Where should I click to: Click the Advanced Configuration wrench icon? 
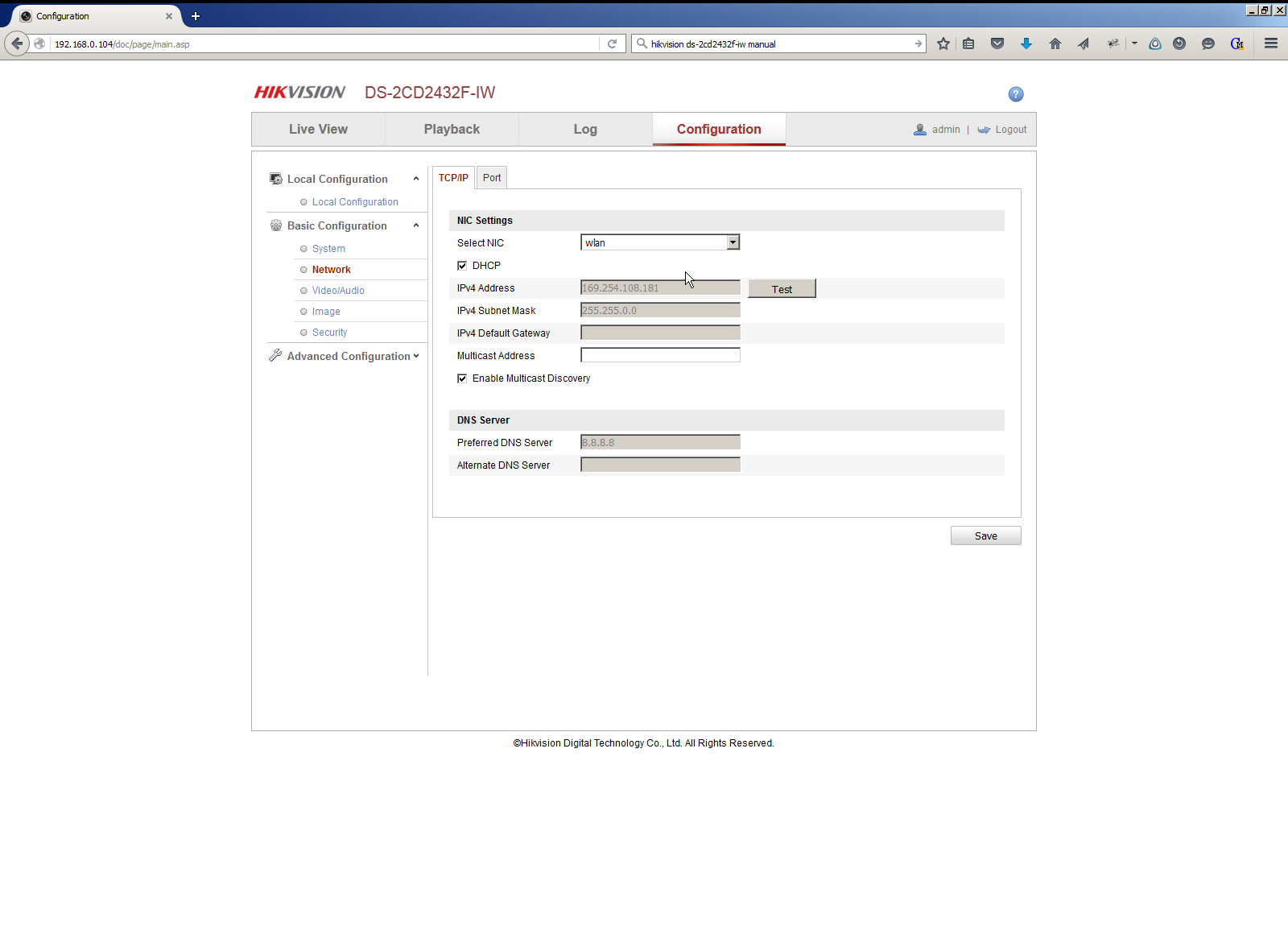(x=275, y=355)
